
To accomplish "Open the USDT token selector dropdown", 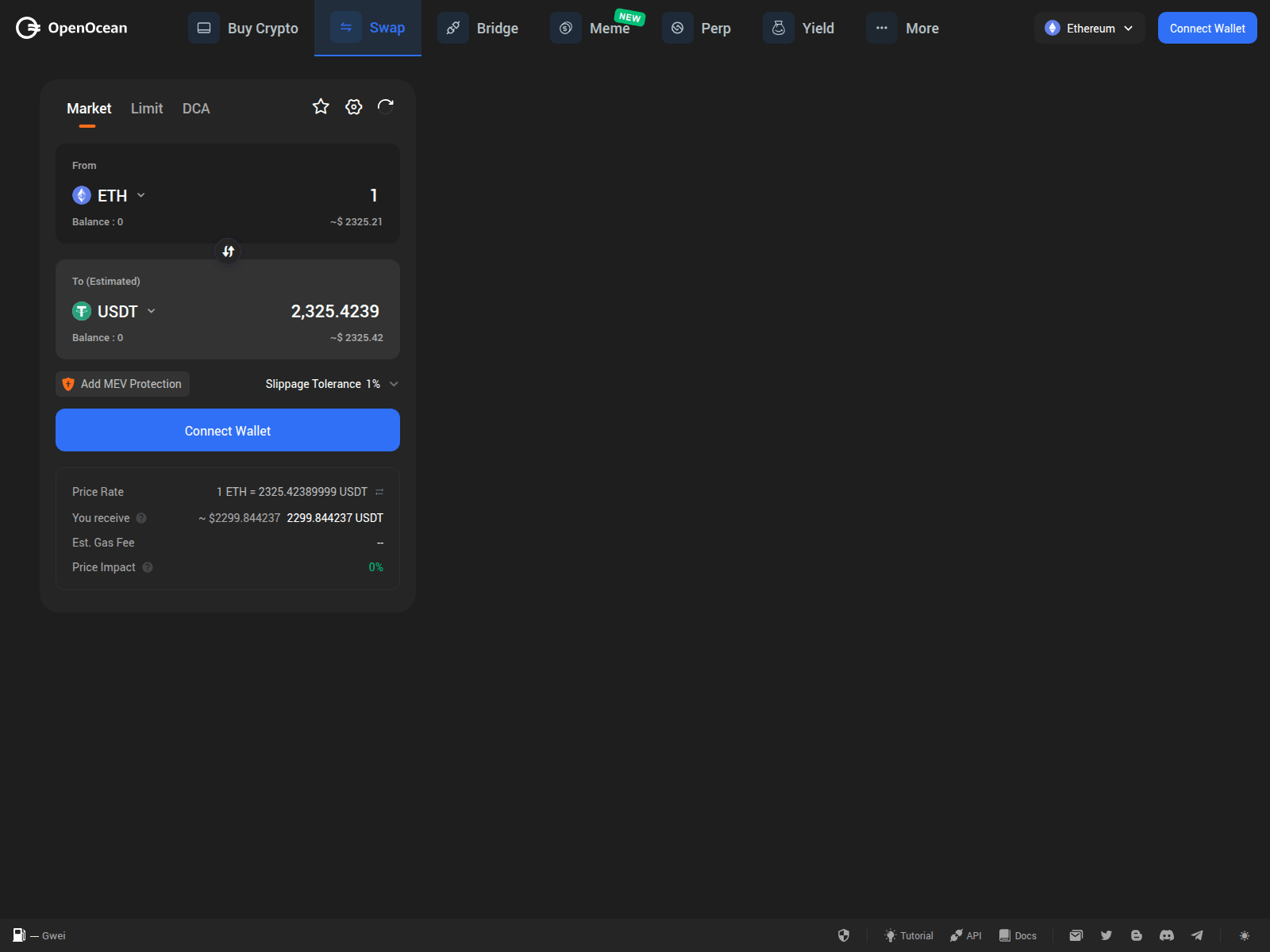I will pos(152,311).
